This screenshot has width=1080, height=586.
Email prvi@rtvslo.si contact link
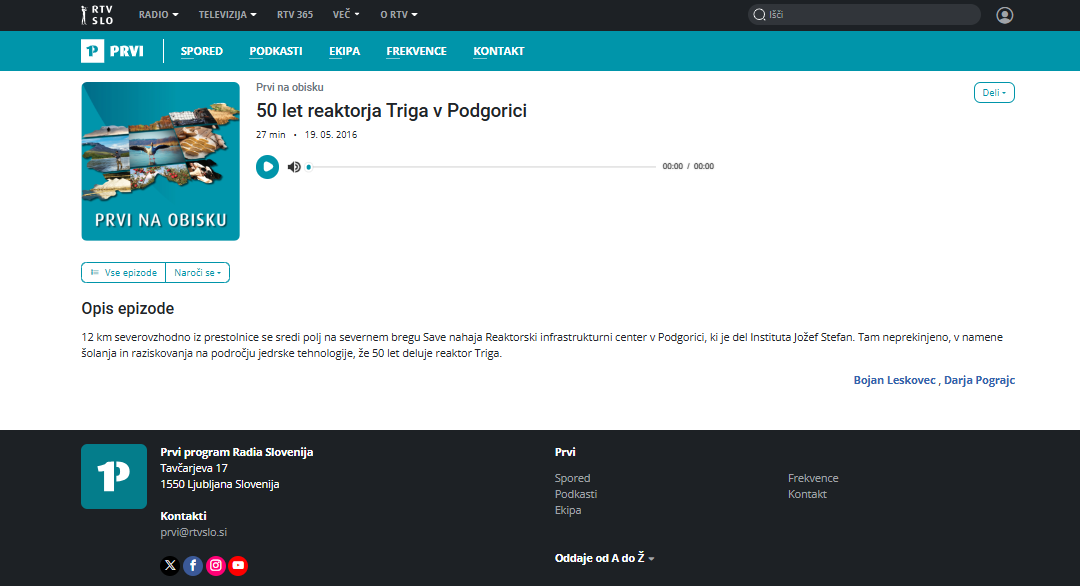click(x=194, y=532)
